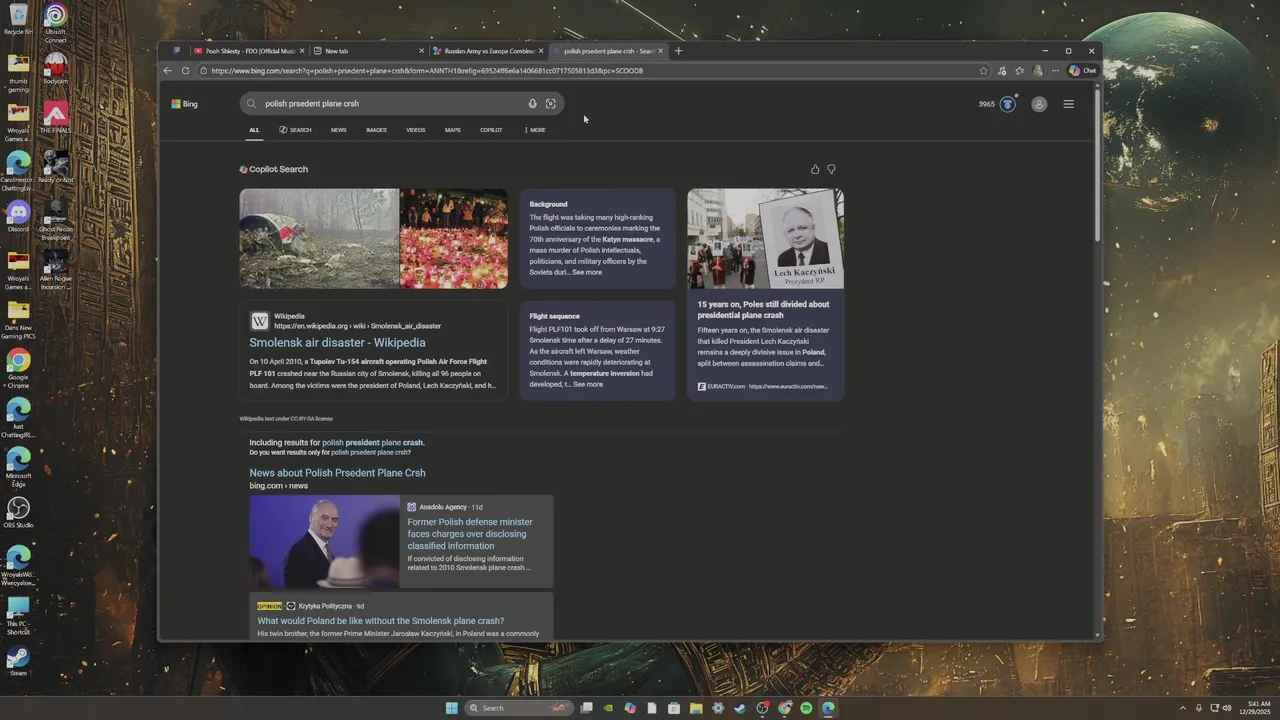Open the Lech Kaczyński portrait thumbnail
Image resolution: width=1280 pixels, height=720 pixels.
(x=765, y=239)
